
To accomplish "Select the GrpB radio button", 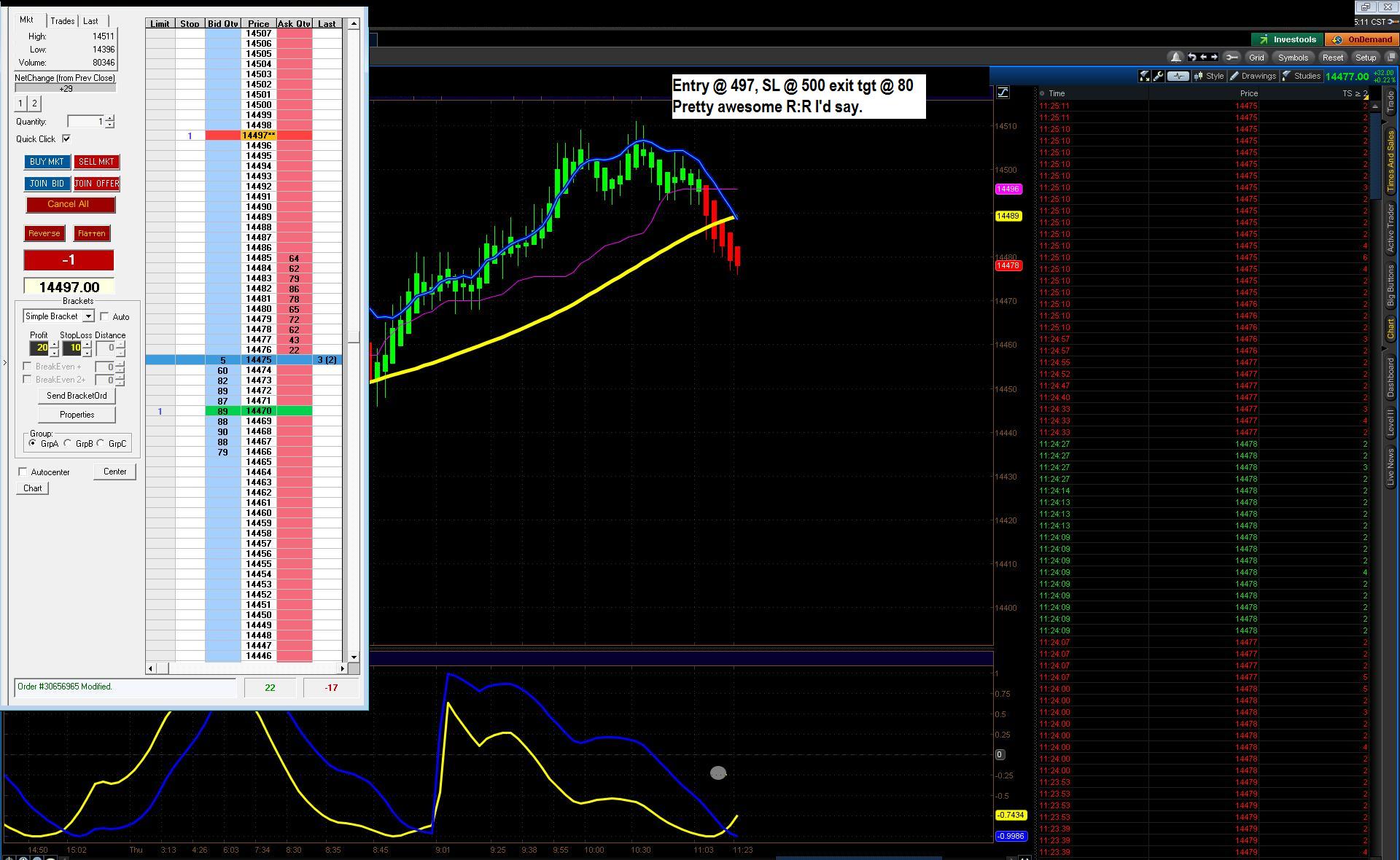I will click(x=68, y=443).
